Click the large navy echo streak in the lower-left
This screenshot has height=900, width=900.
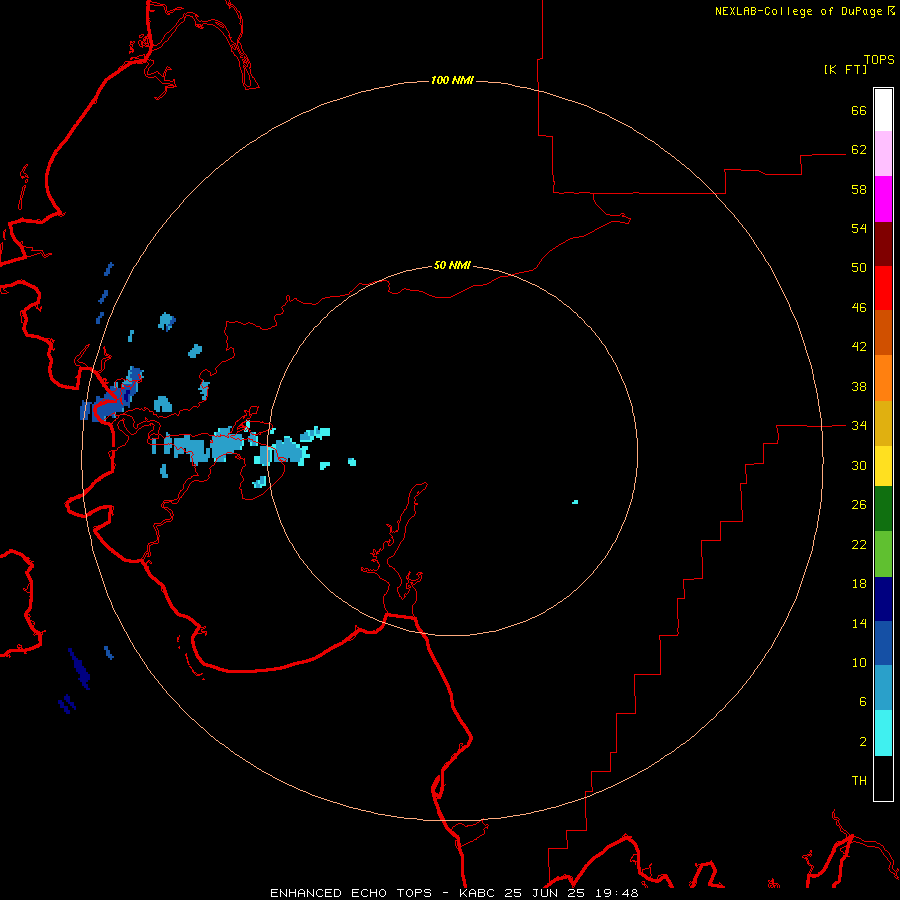click(79, 669)
